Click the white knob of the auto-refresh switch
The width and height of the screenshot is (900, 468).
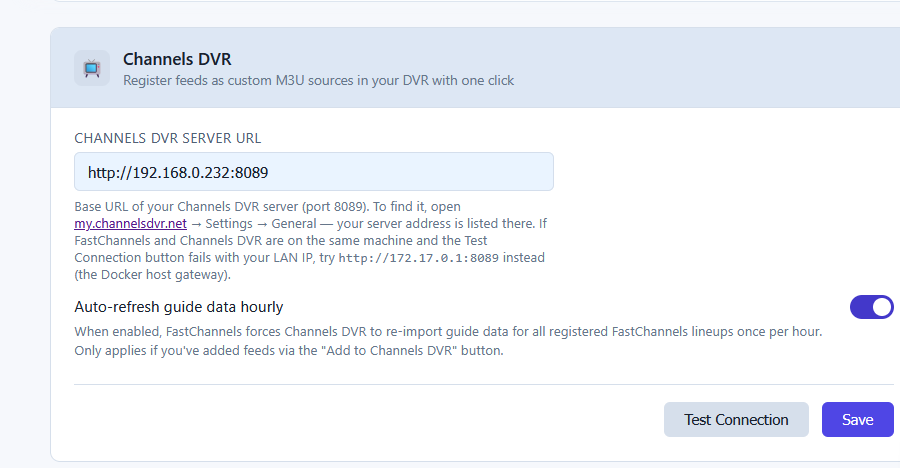tap(882, 307)
